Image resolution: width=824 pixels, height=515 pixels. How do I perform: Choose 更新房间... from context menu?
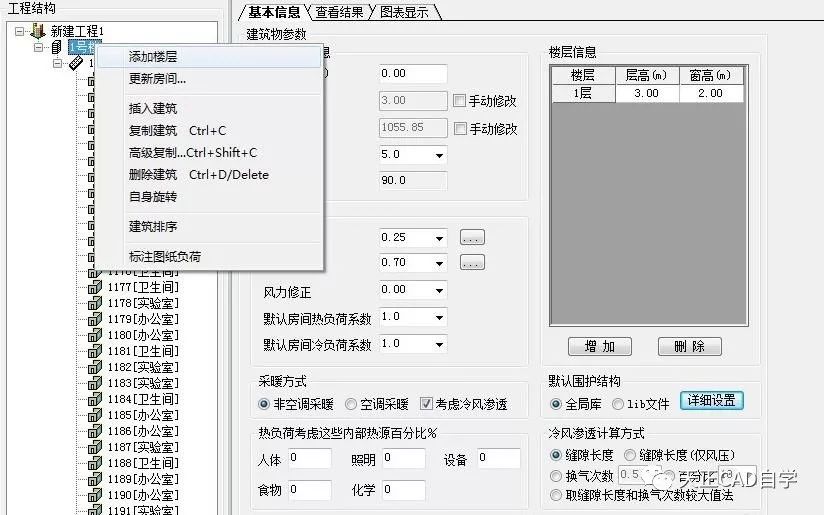tap(209, 79)
